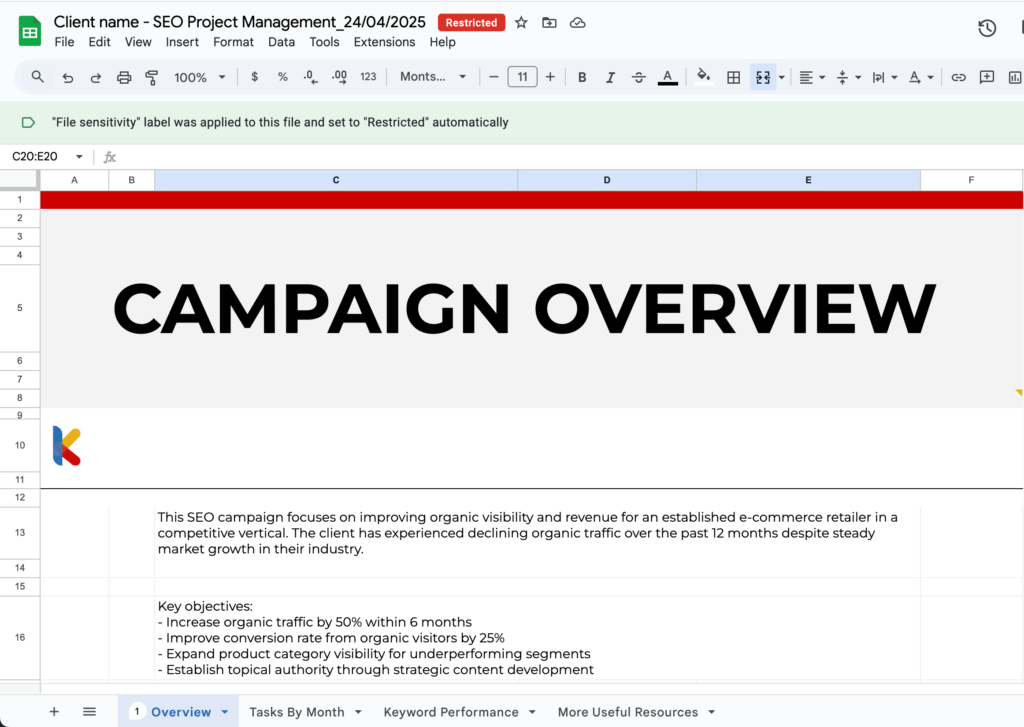
Task: Open the View menu
Action: coord(138,42)
